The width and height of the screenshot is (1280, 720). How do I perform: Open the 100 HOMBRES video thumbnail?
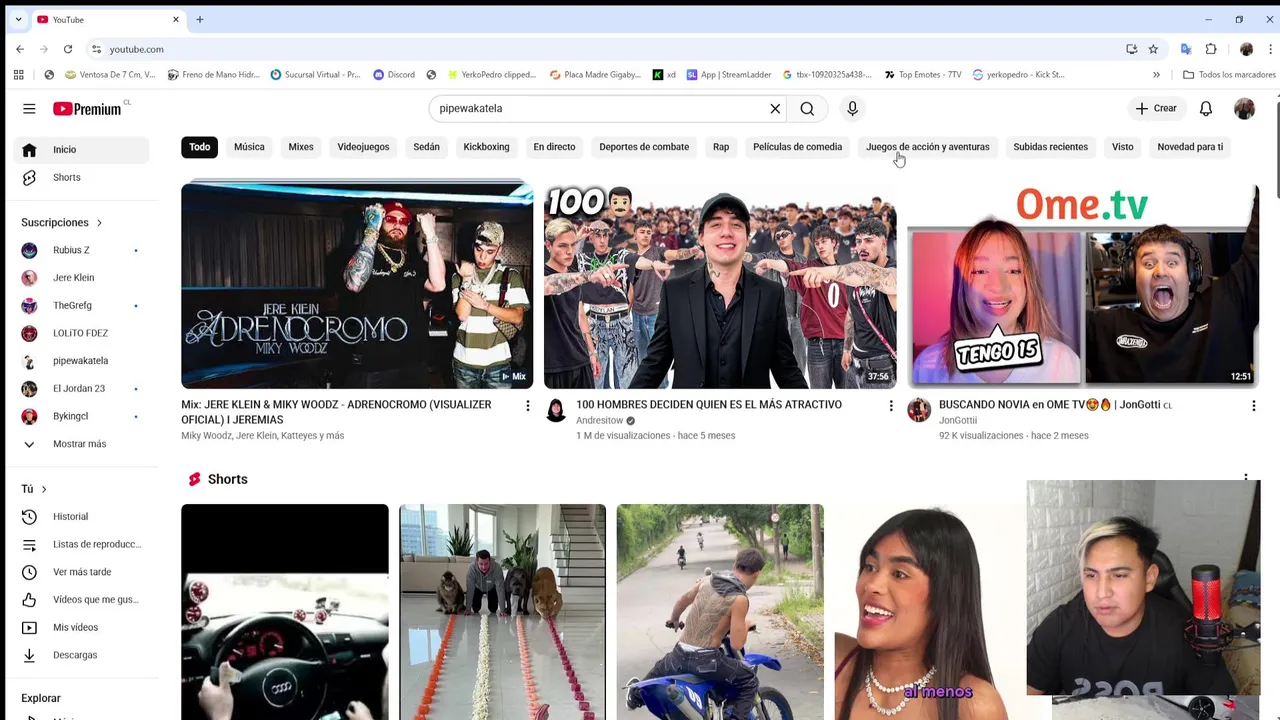point(720,284)
